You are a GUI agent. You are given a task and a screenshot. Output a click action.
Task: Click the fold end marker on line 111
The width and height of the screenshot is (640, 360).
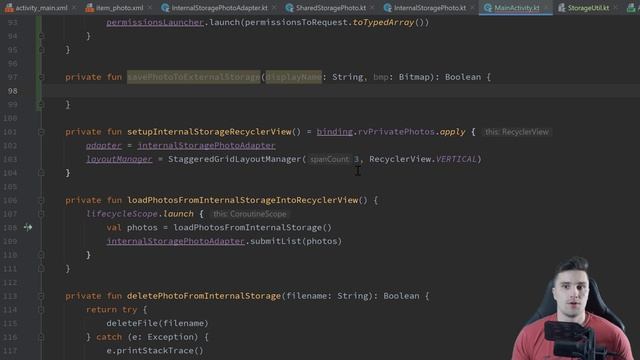41,269
